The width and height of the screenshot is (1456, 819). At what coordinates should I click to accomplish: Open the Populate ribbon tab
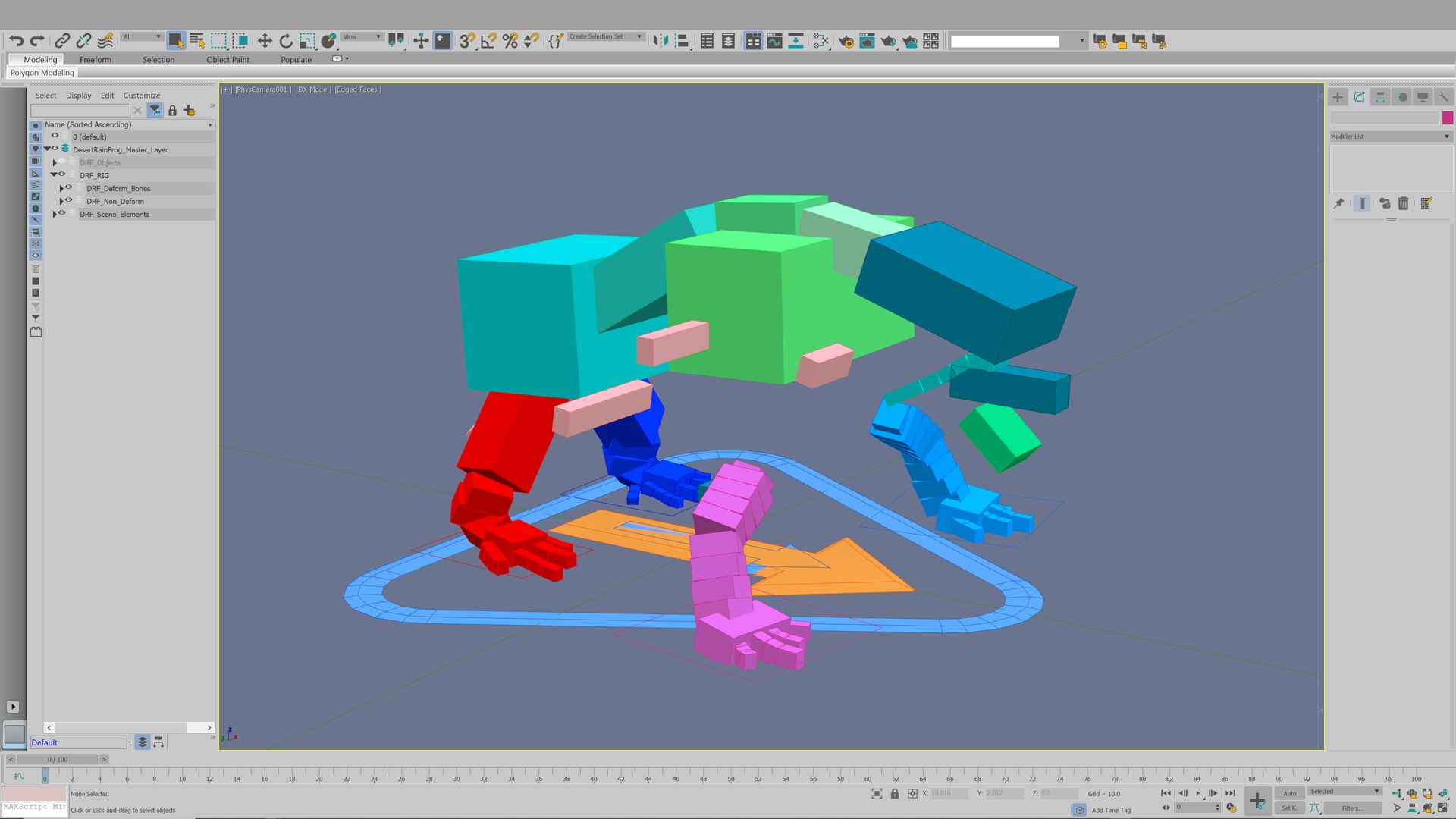[x=296, y=60]
